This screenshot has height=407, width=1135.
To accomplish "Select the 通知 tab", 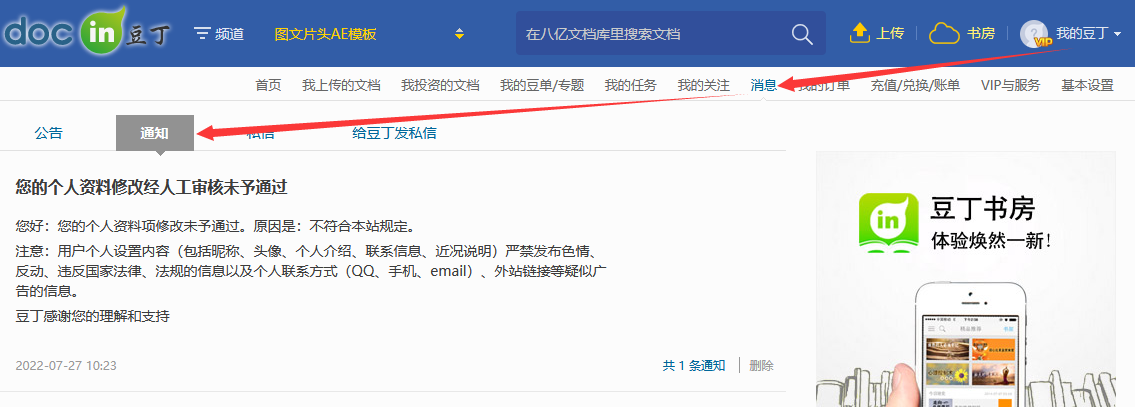I will click(x=155, y=133).
